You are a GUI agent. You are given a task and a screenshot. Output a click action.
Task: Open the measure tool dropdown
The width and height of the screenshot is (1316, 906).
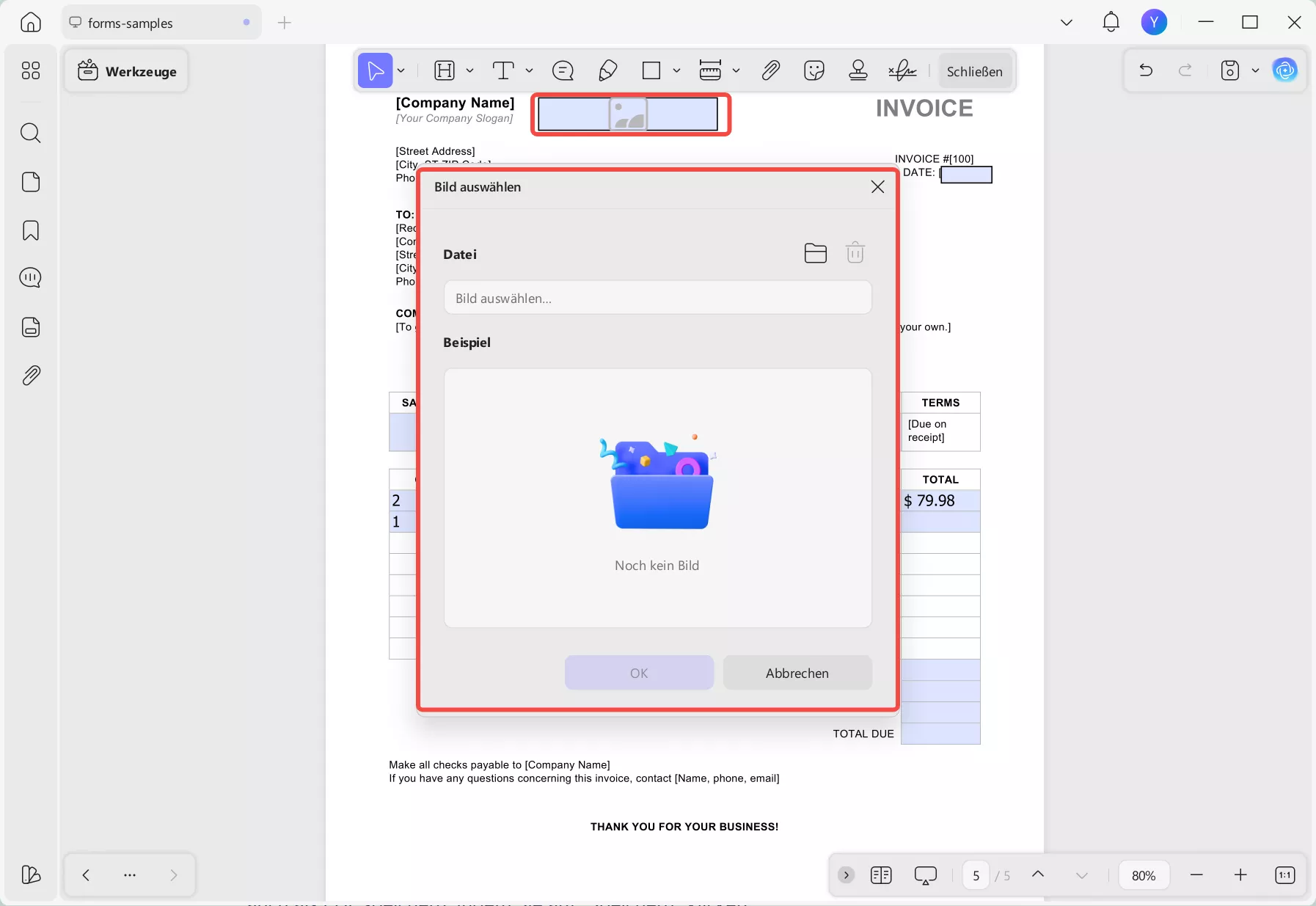click(736, 70)
